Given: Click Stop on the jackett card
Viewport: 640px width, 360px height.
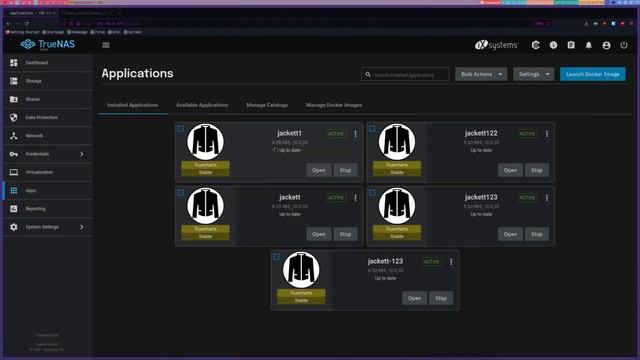Looking at the screenshot, I should 345,234.
